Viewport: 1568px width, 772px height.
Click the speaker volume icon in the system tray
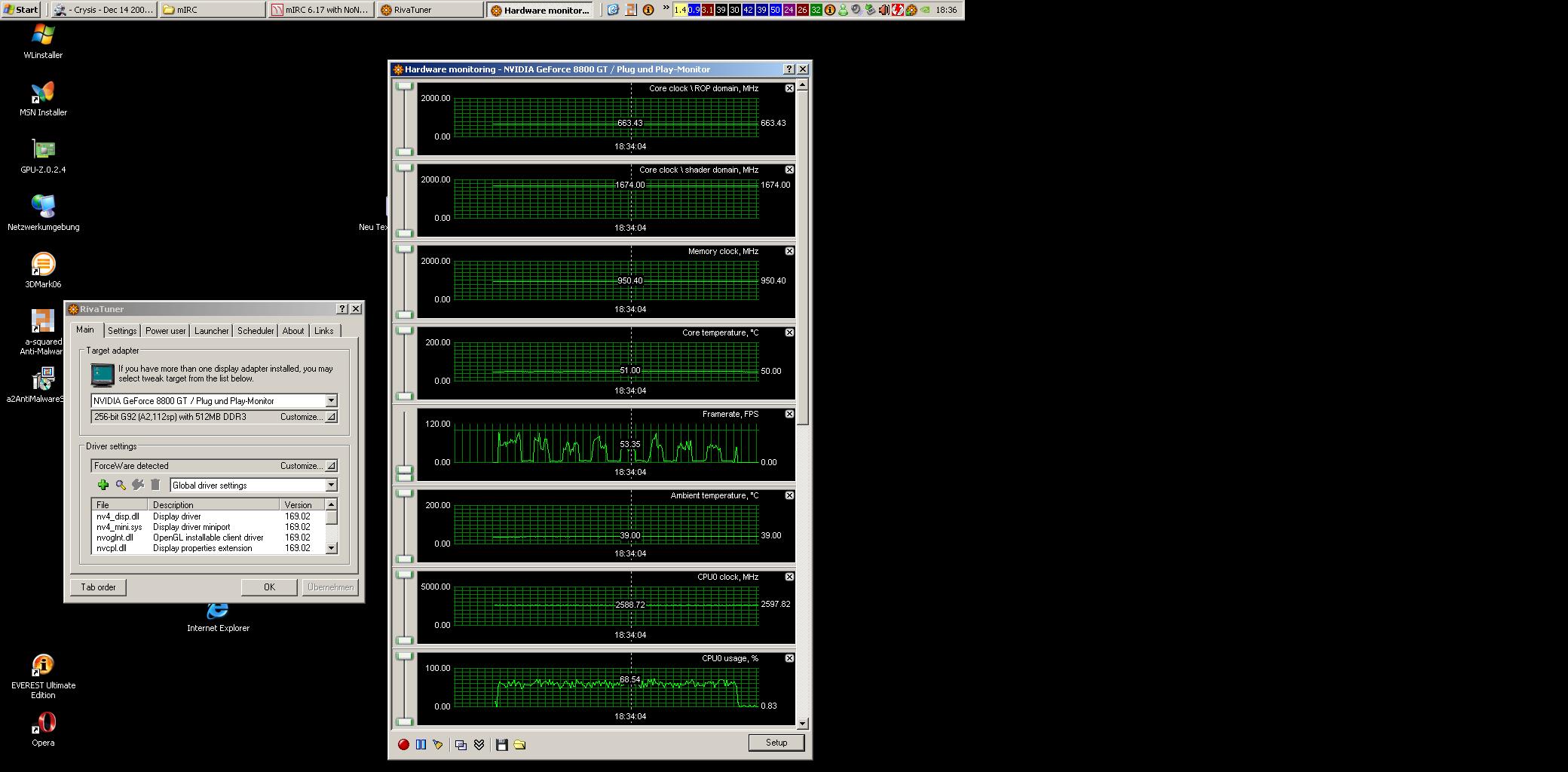click(884, 10)
